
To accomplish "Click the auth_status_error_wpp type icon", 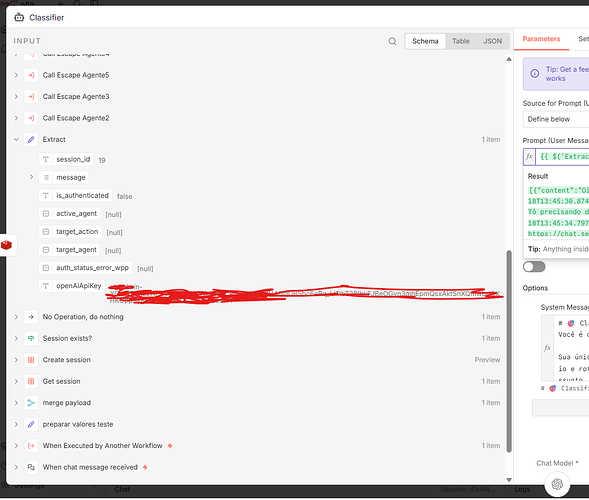I will click(x=45, y=268).
